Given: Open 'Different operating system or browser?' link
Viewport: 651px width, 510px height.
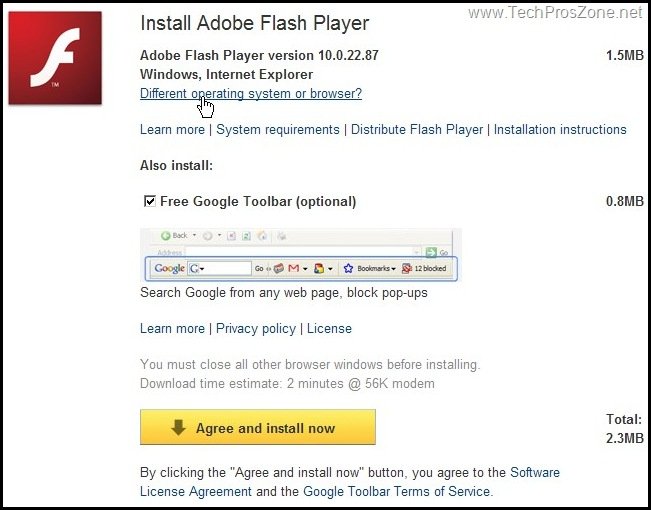Looking at the screenshot, I should (251, 93).
